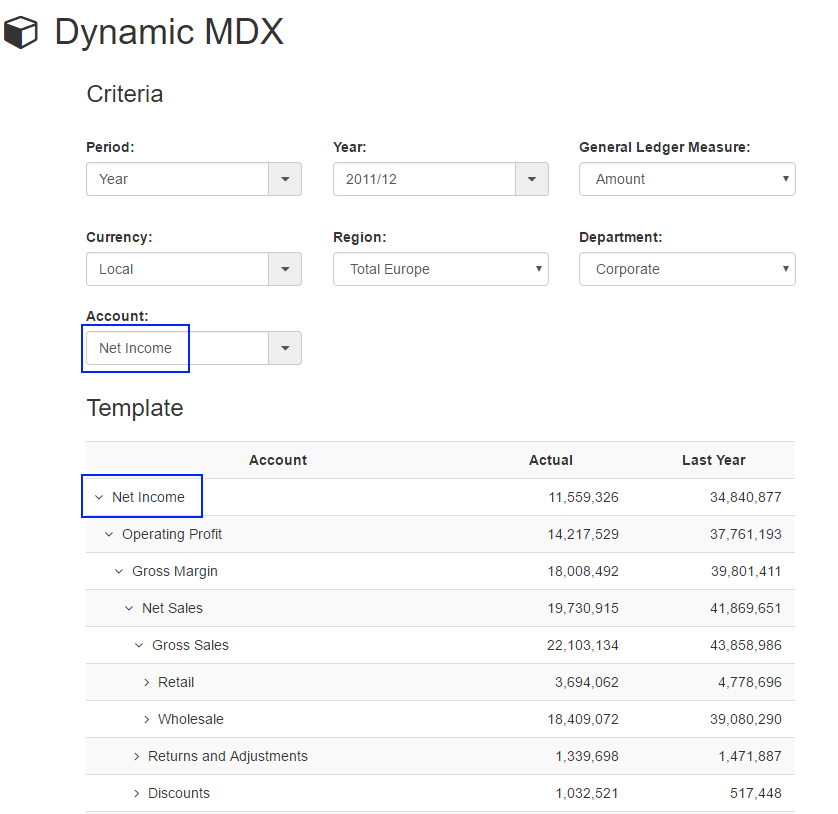This screenshot has width=838, height=814.
Task: Open the General Ledger Measure select box
Action: click(x=687, y=179)
